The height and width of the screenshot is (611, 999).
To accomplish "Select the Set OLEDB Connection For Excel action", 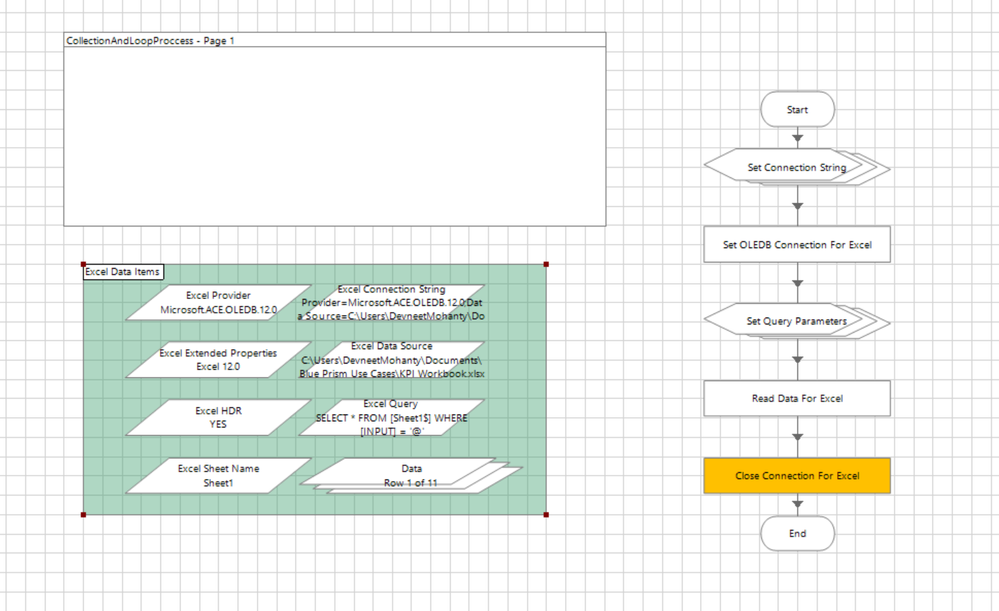I will click(x=796, y=244).
